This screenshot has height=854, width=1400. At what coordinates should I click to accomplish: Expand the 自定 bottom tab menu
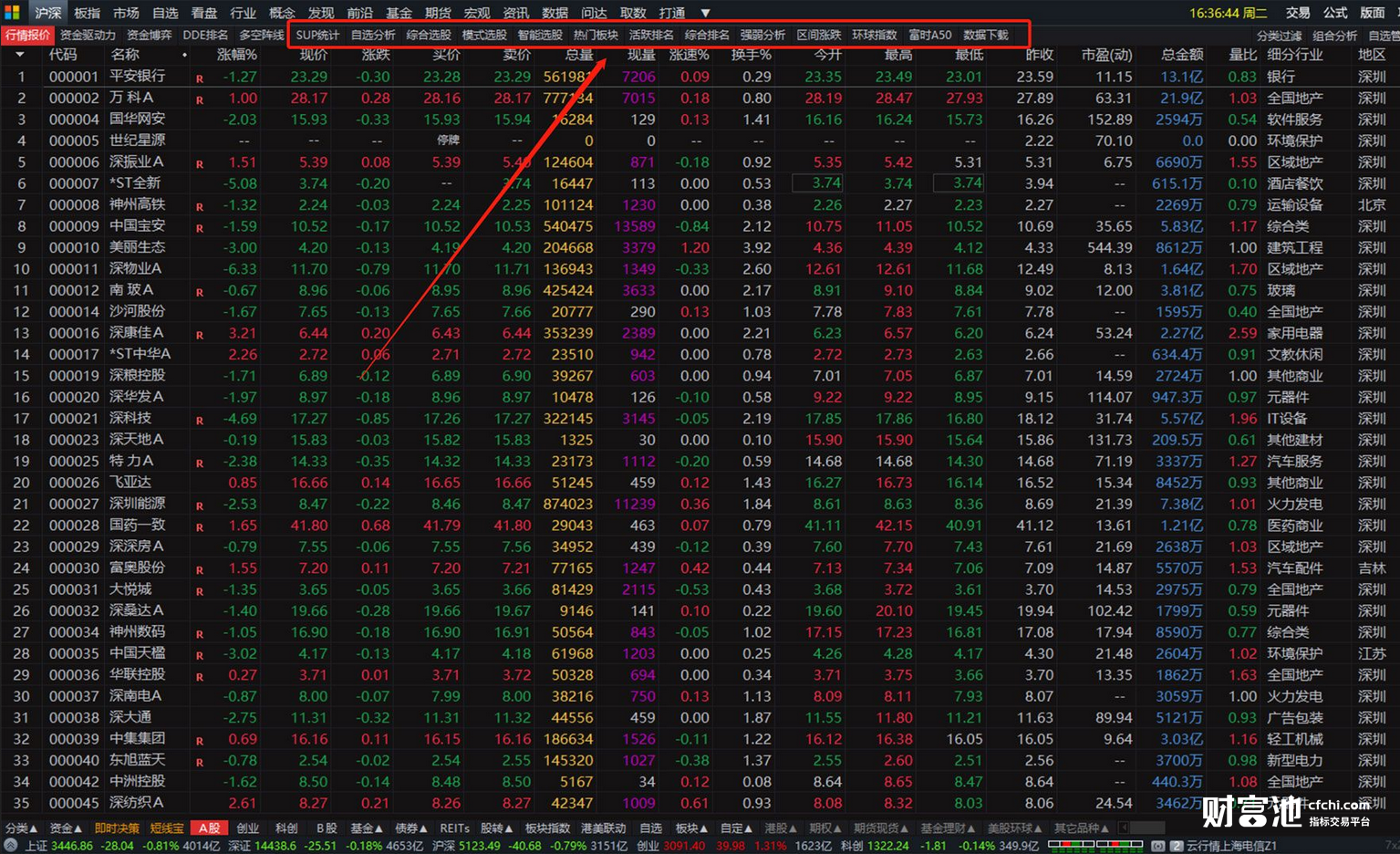pyautogui.click(x=737, y=828)
